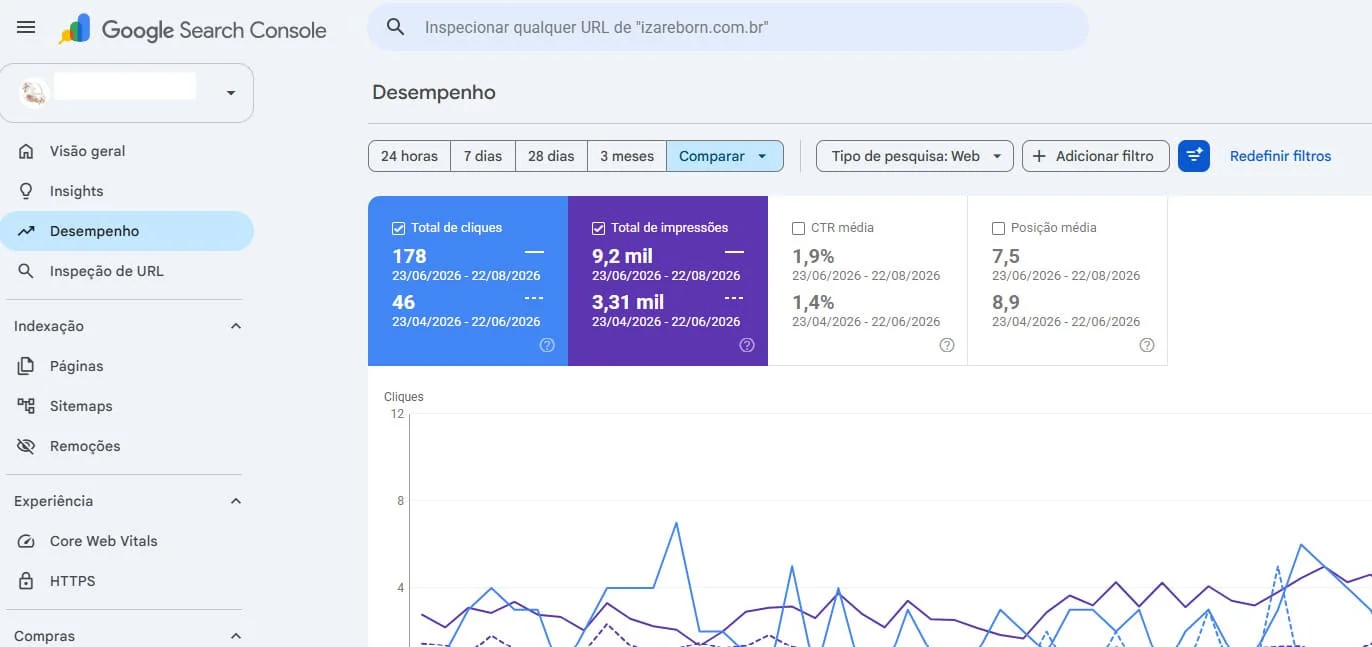This screenshot has width=1372, height=647.
Task: Click the 46 previous clicks value
Action: pyautogui.click(x=404, y=302)
